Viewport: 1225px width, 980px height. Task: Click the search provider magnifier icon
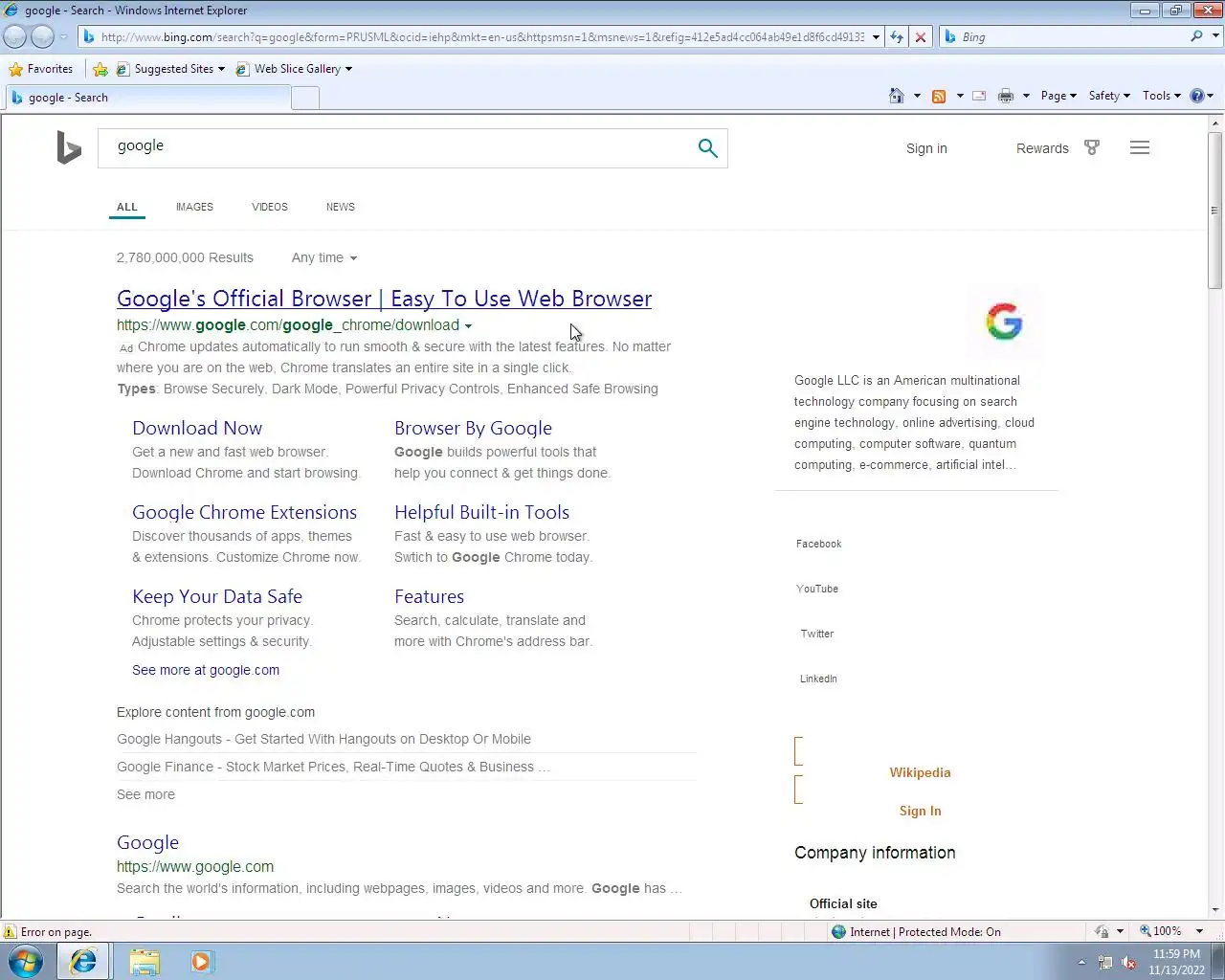[1196, 36]
